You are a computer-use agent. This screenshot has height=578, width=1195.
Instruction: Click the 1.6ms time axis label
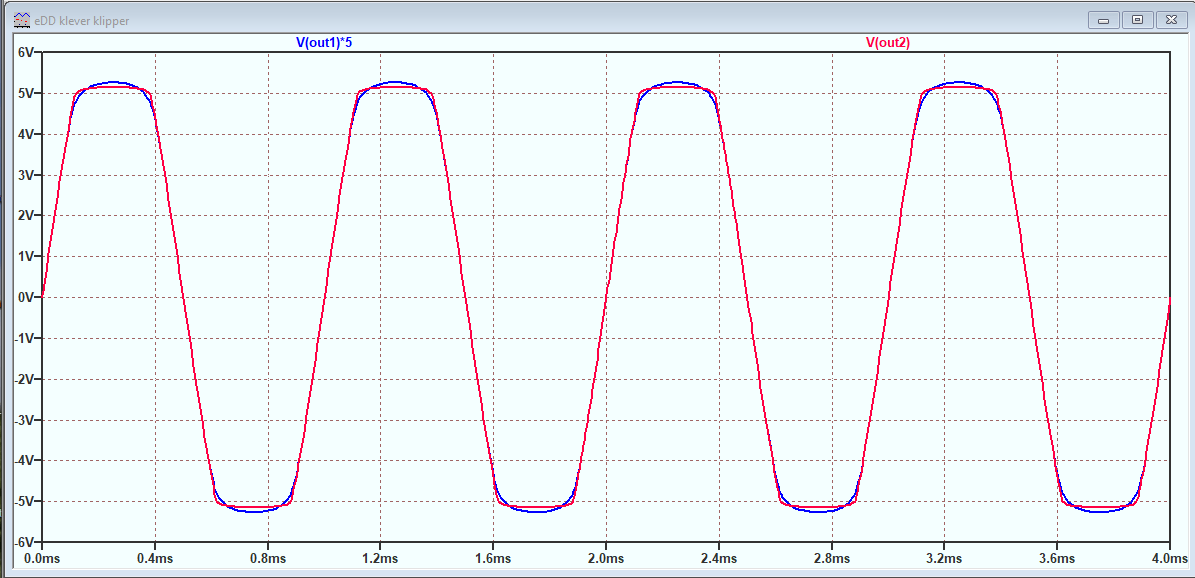click(x=493, y=559)
